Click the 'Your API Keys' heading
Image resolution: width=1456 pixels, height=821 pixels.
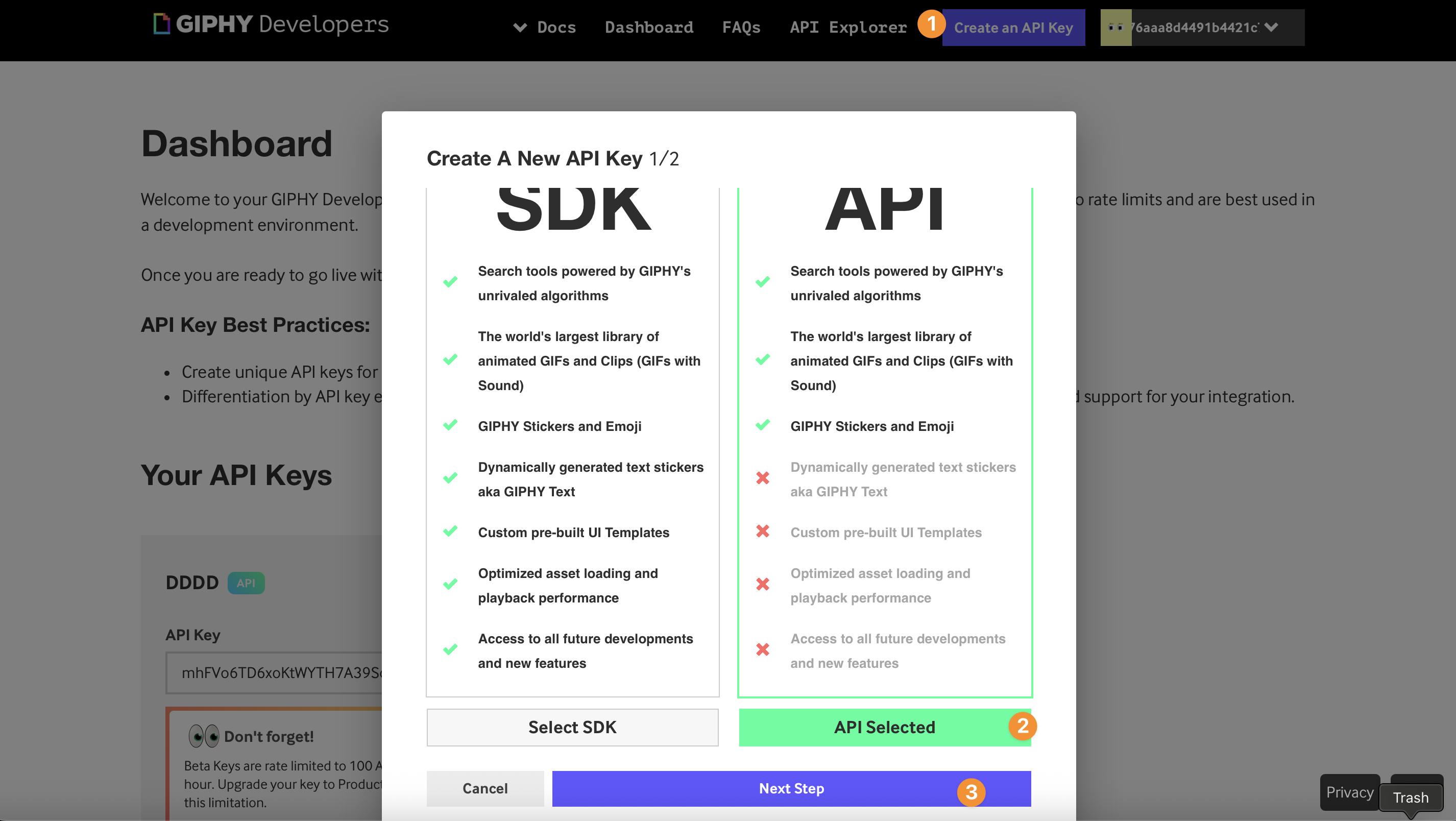(x=236, y=475)
